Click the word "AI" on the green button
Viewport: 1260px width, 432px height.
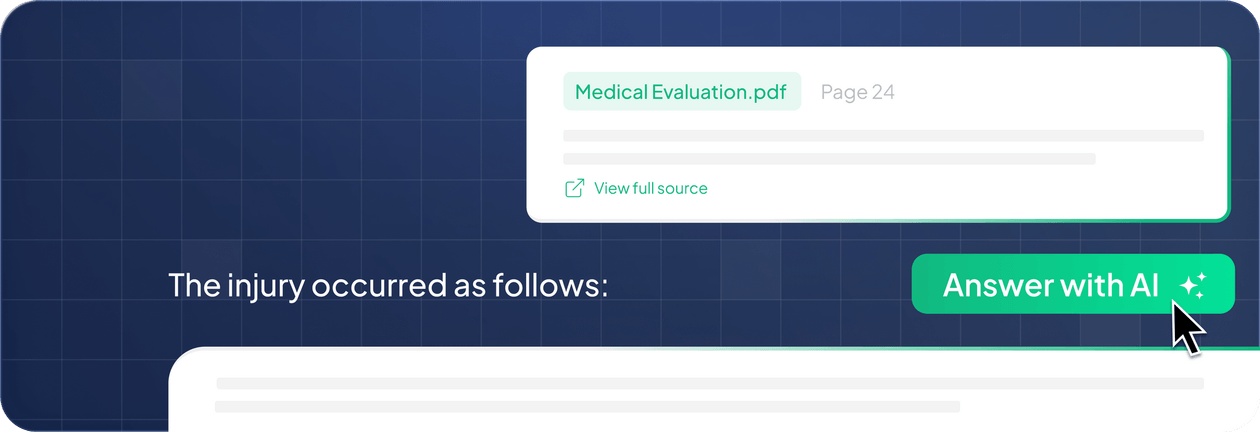pyautogui.click(x=1145, y=285)
